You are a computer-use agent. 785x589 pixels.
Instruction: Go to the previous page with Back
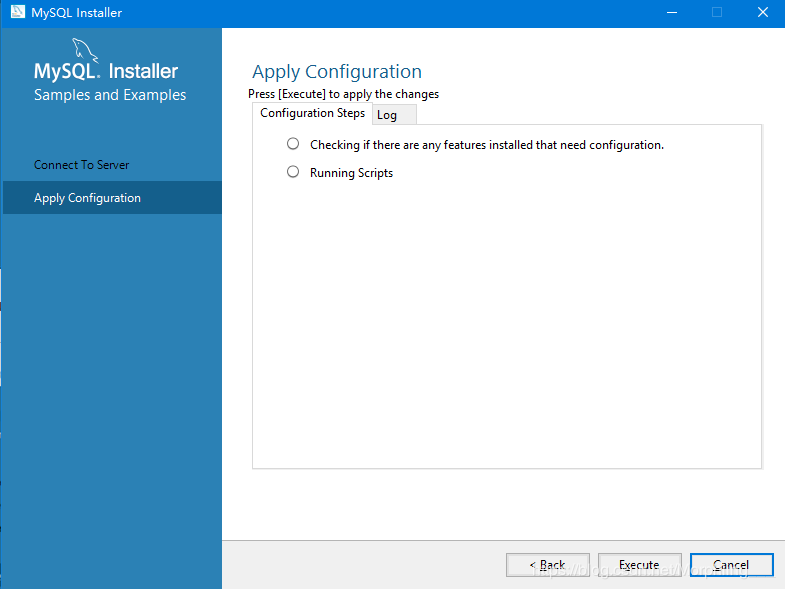[547, 565]
